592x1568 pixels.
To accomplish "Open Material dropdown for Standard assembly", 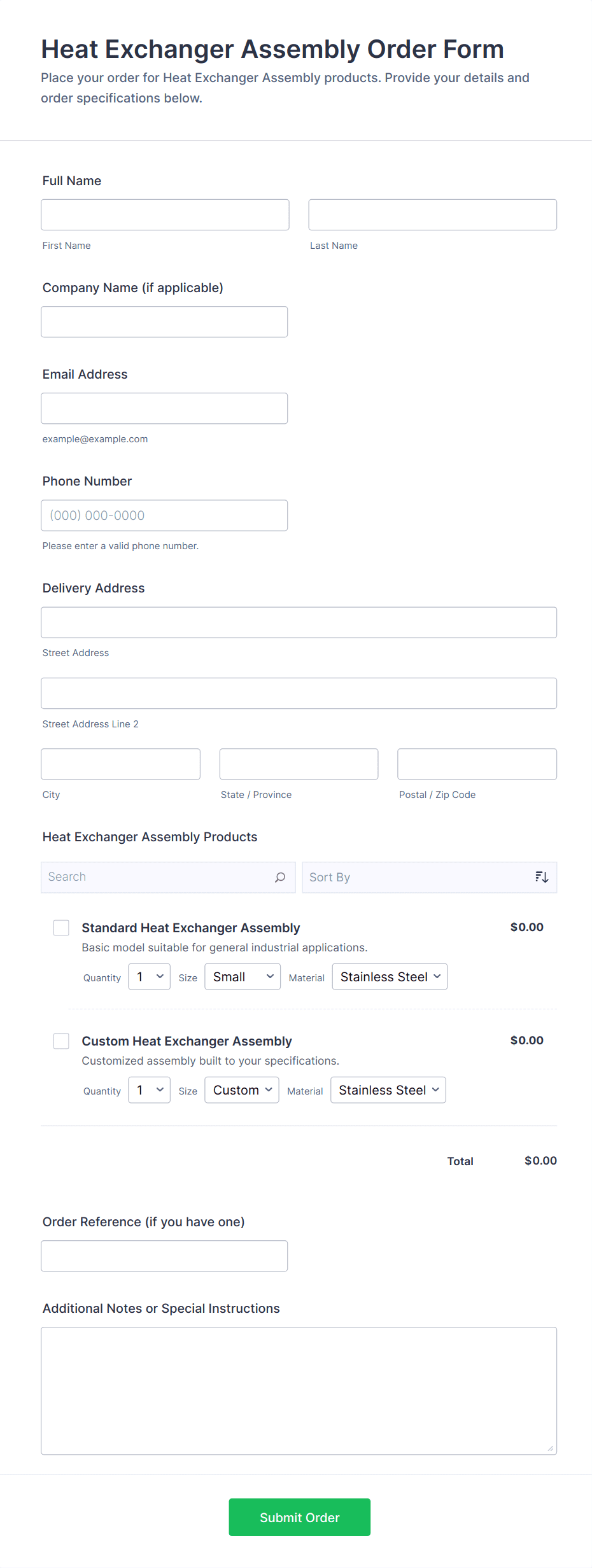I will pyautogui.click(x=390, y=977).
